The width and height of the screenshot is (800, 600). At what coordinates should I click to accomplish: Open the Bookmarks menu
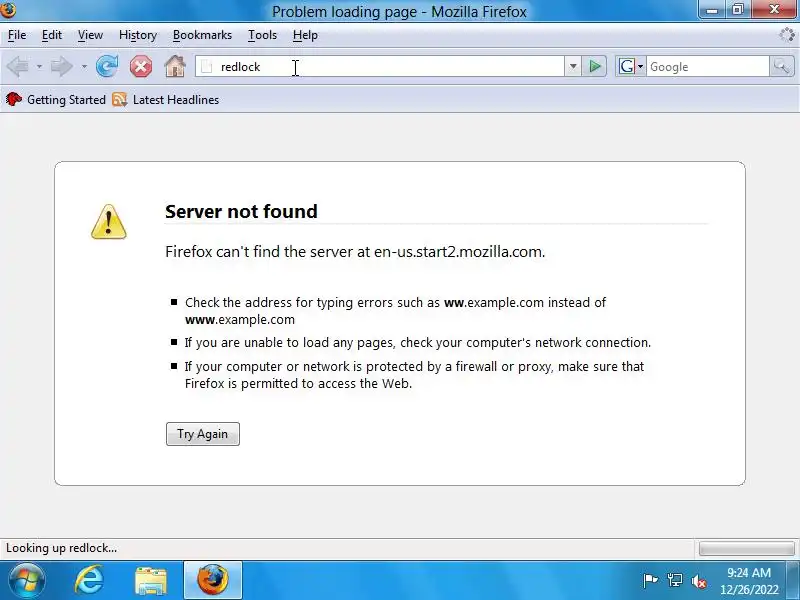click(x=202, y=35)
